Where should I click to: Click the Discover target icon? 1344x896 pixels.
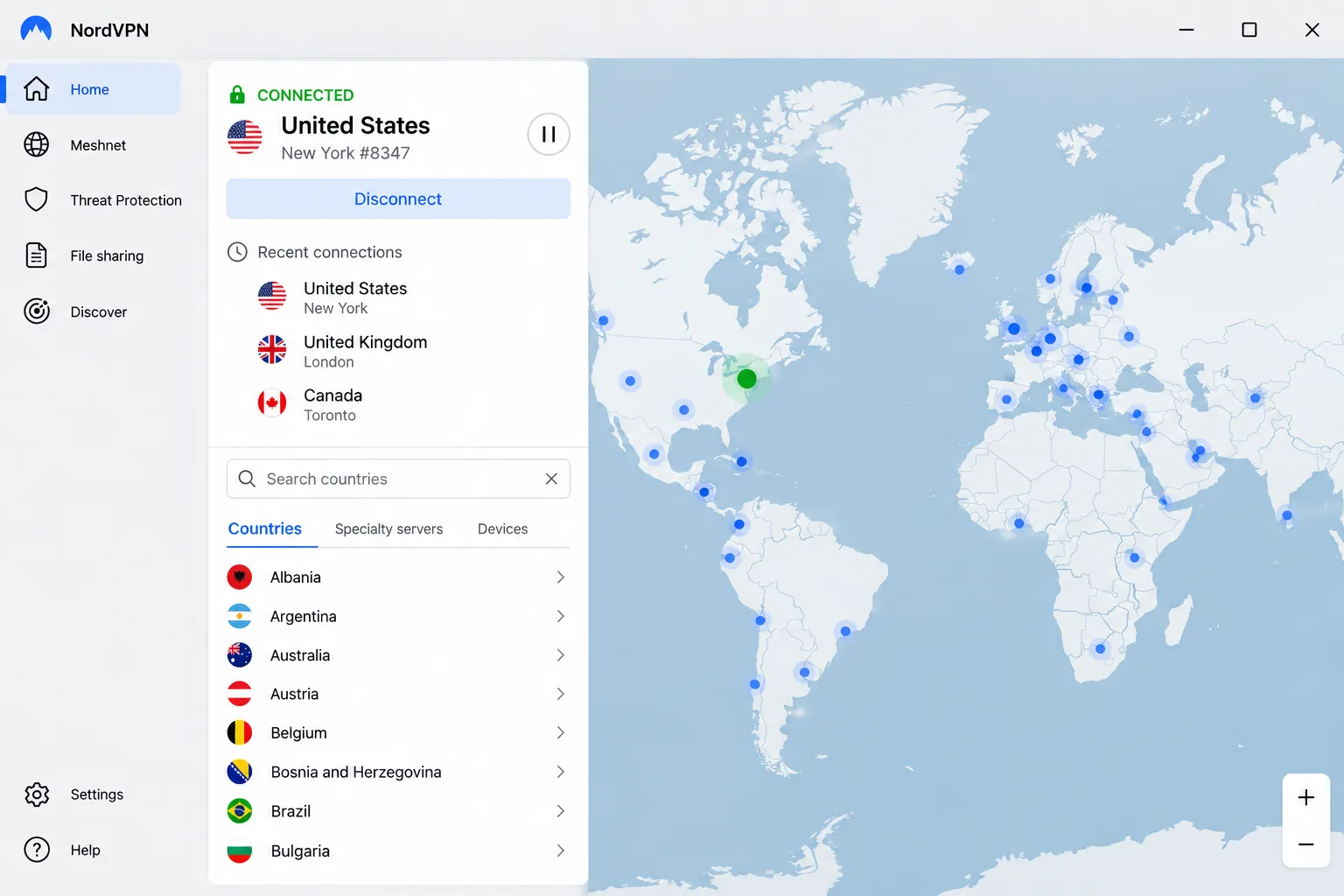37,311
